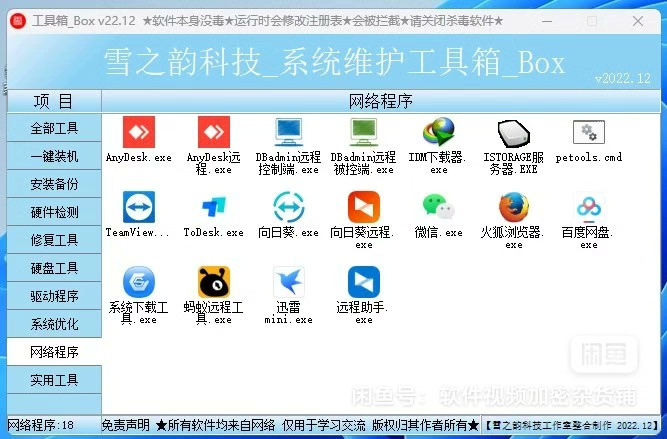
Task: Open 火狐浏览器.exe Firefox icon
Action: pyautogui.click(x=513, y=207)
